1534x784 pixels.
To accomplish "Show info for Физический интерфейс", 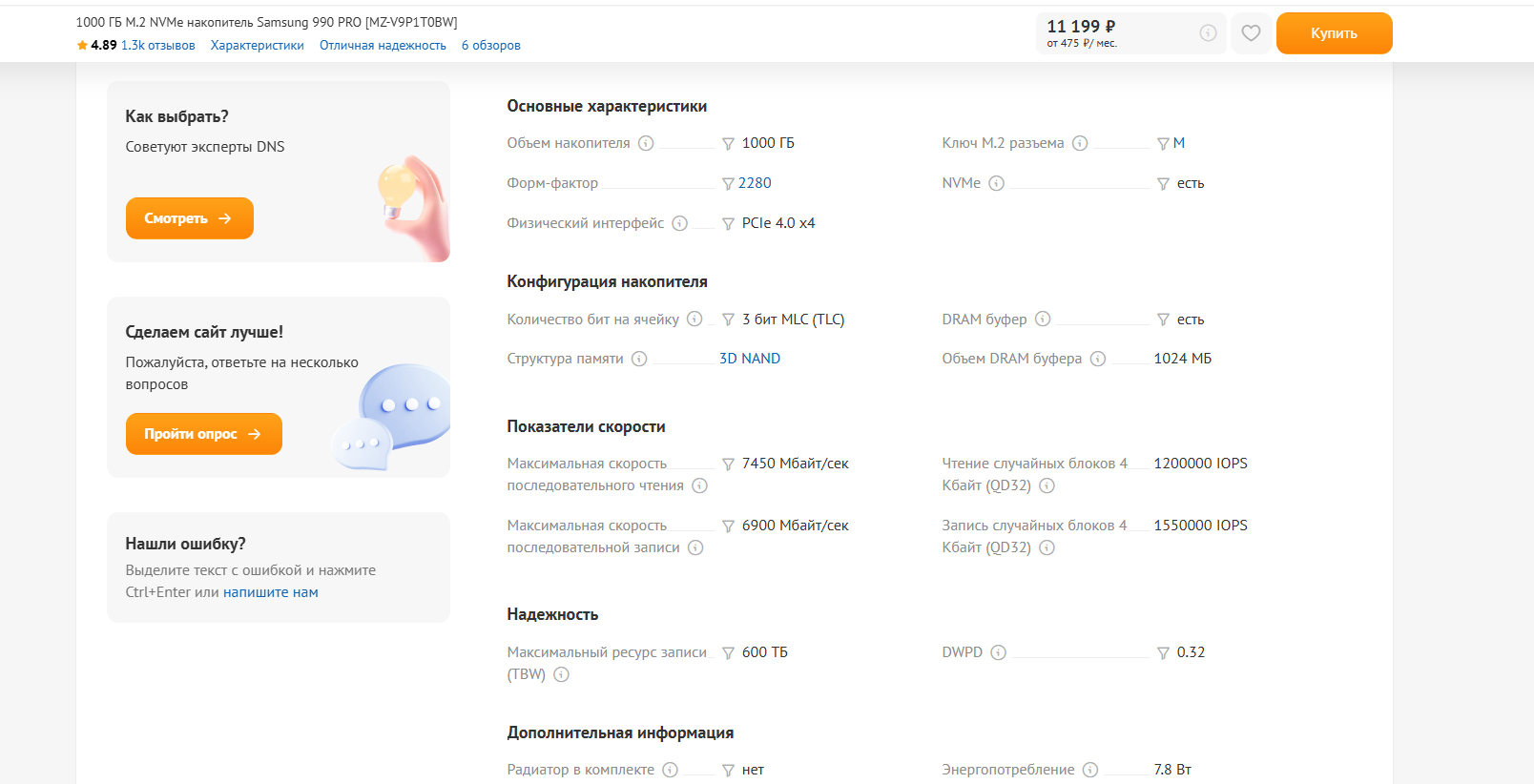I will pyautogui.click(x=679, y=223).
